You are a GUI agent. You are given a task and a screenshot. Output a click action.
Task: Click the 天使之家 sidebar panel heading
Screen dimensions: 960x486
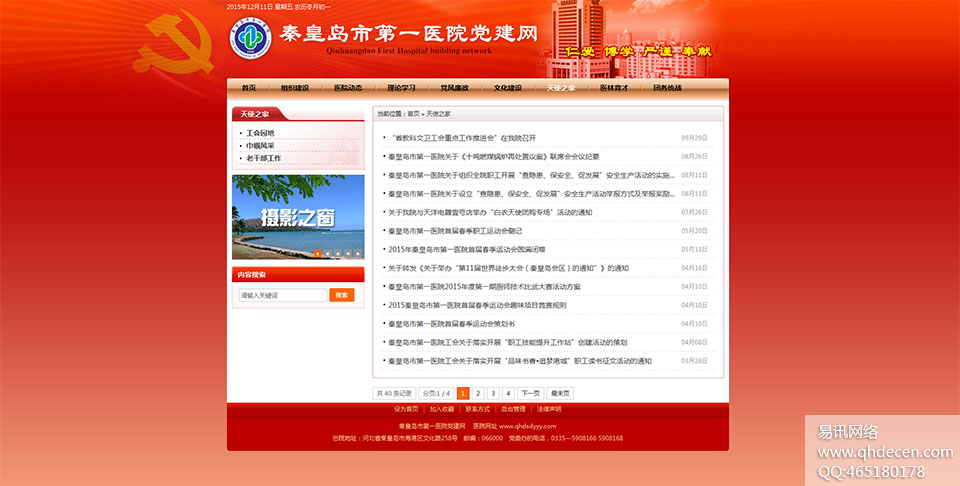click(x=255, y=114)
